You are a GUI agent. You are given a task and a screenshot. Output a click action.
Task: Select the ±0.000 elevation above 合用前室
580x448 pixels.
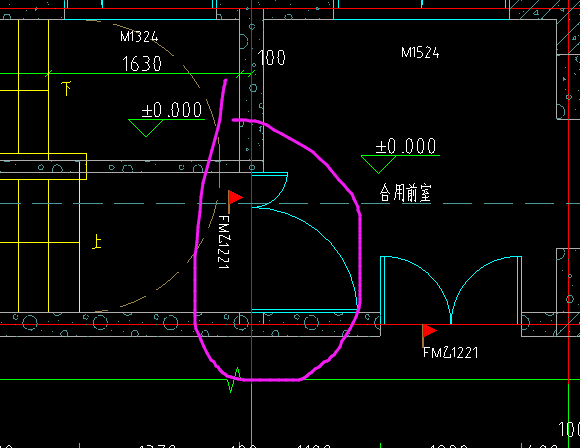coord(405,146)
